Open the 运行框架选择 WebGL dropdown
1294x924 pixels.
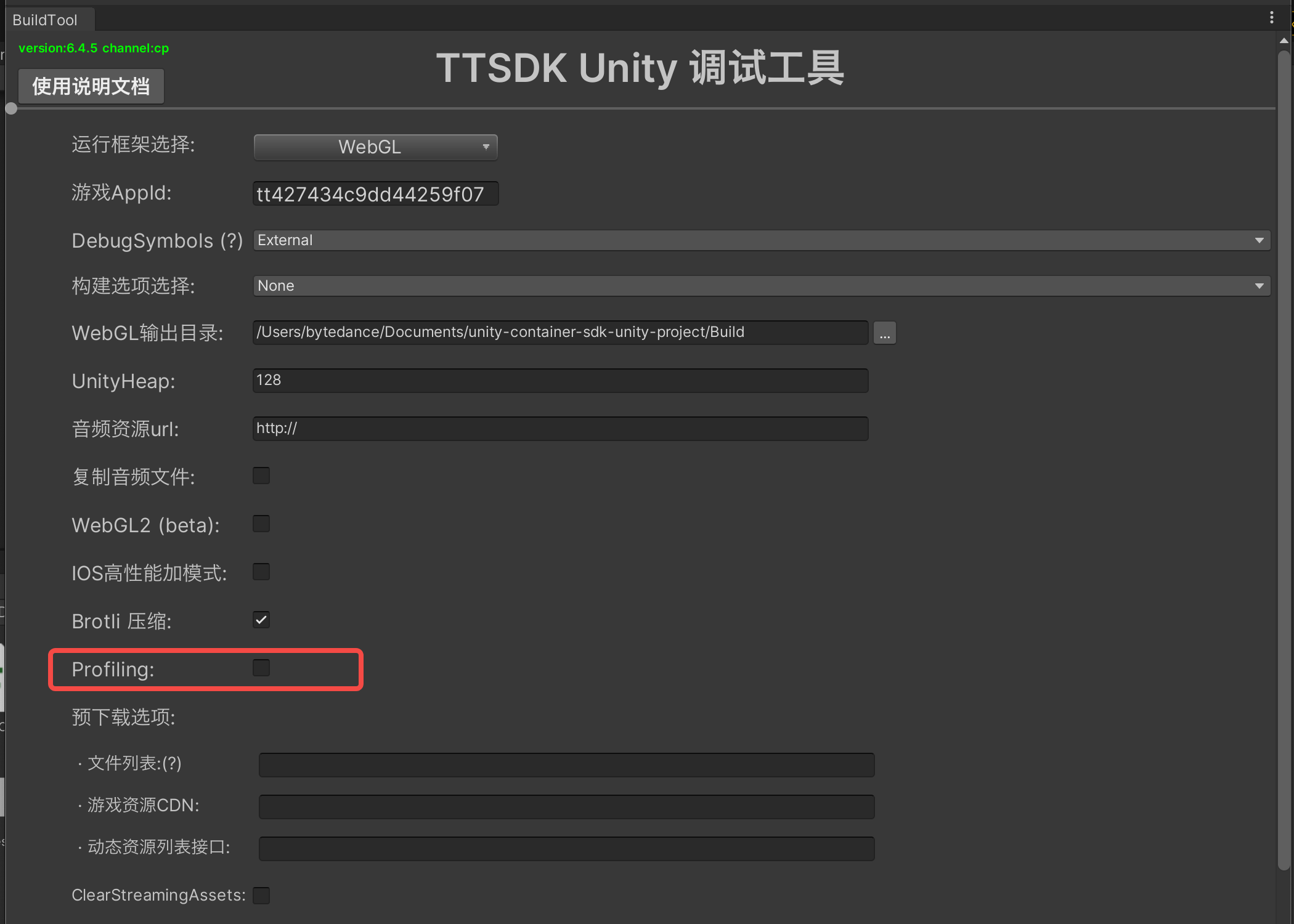375,147
